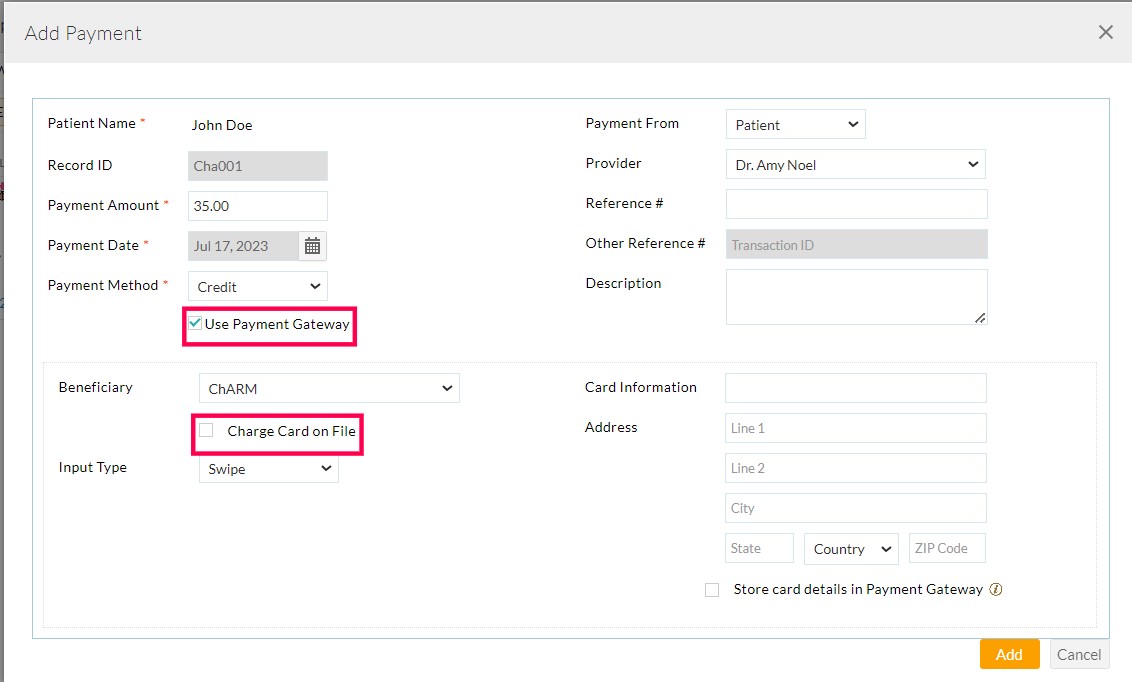Image resolution: width=1132 pixels, height=682 pixels.
Task: Click the ZIP Code field
Action: (946, 548)
